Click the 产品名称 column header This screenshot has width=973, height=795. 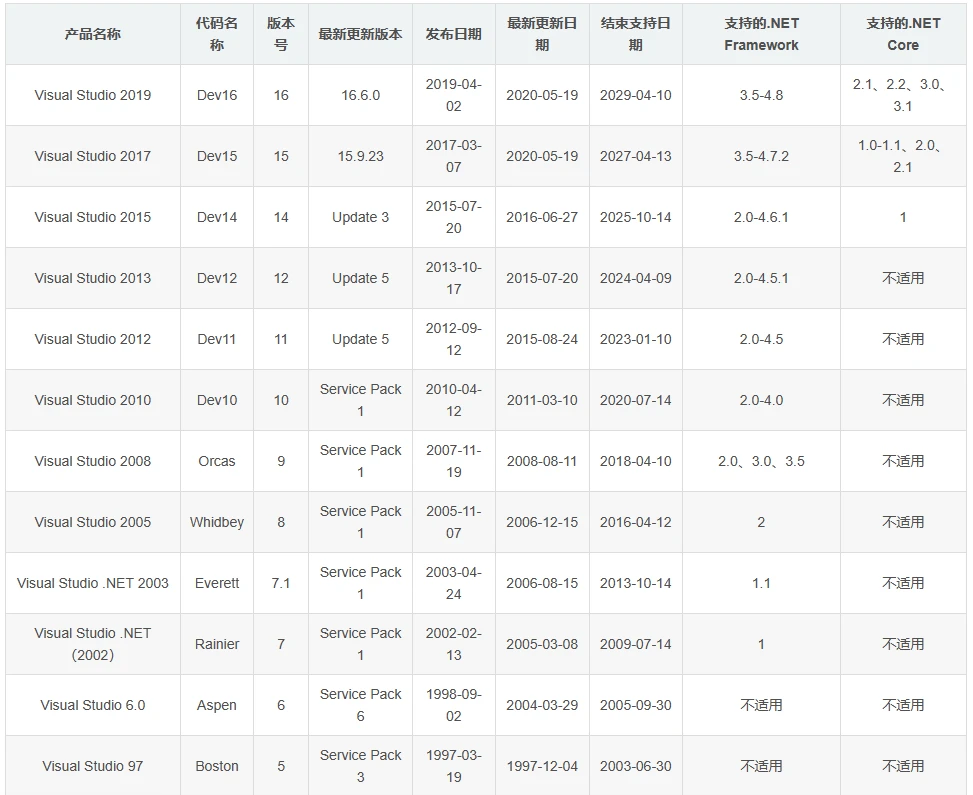coord(92,34)
